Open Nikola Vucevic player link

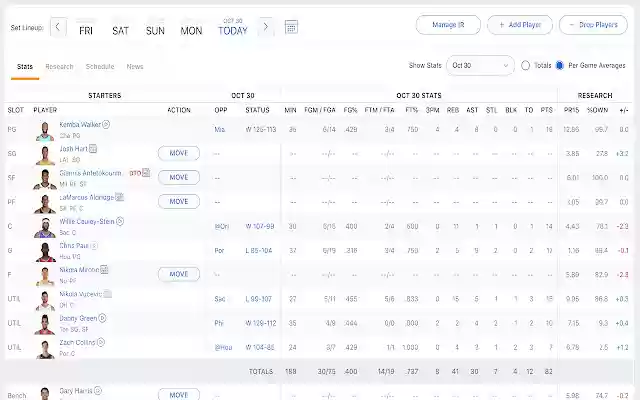[81, 294]
